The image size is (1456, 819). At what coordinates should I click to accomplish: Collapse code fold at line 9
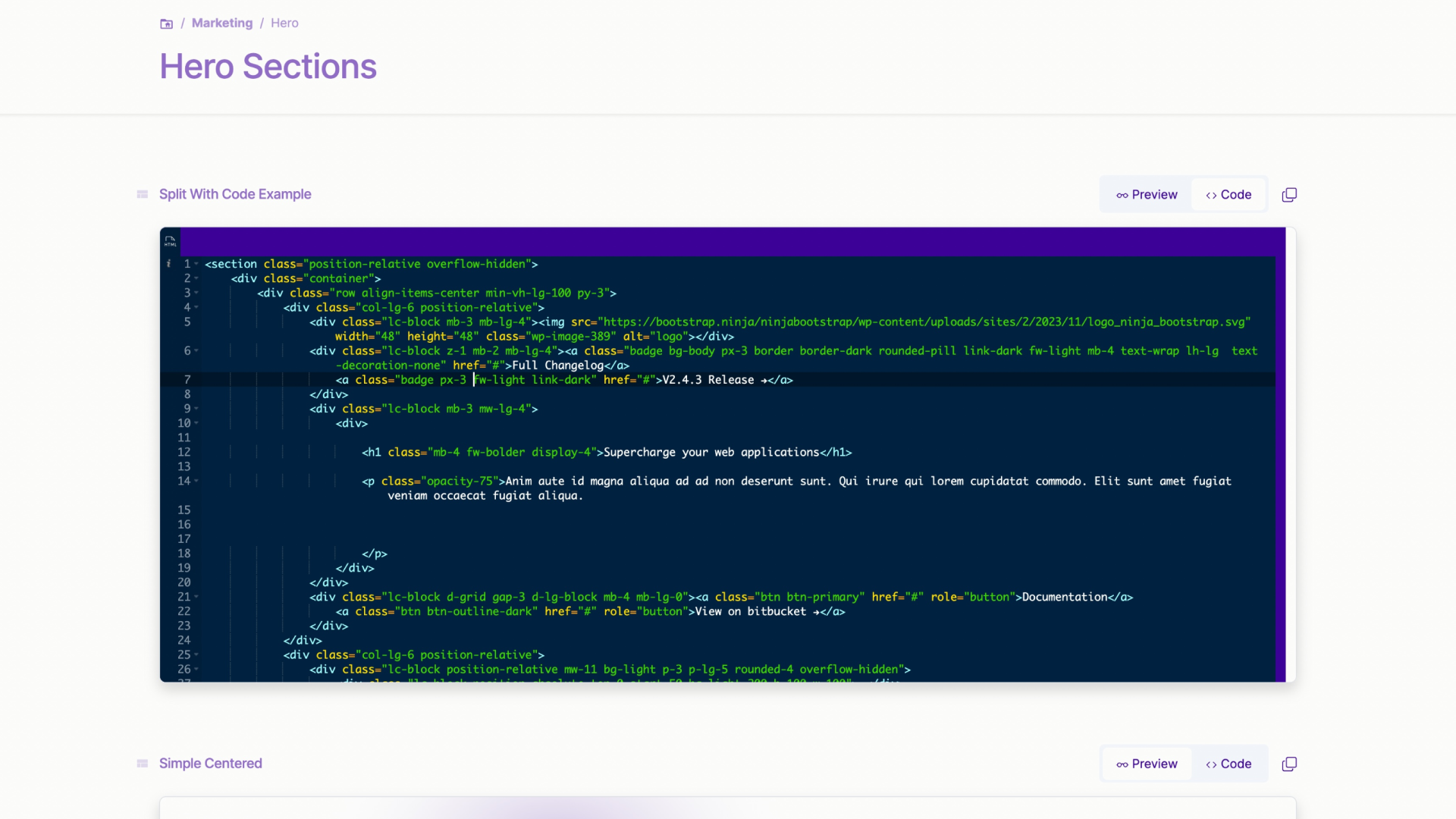click(x=196, y=409)
